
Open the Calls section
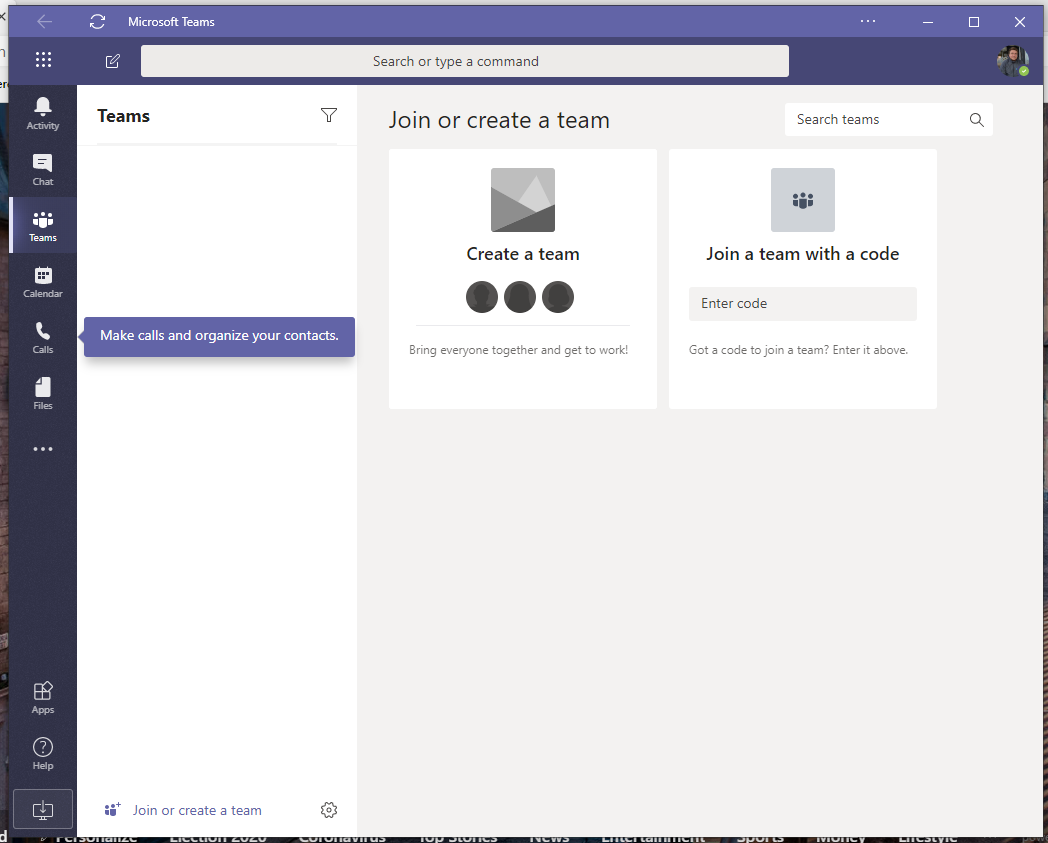pyautogui.click(x=42, y=337)
